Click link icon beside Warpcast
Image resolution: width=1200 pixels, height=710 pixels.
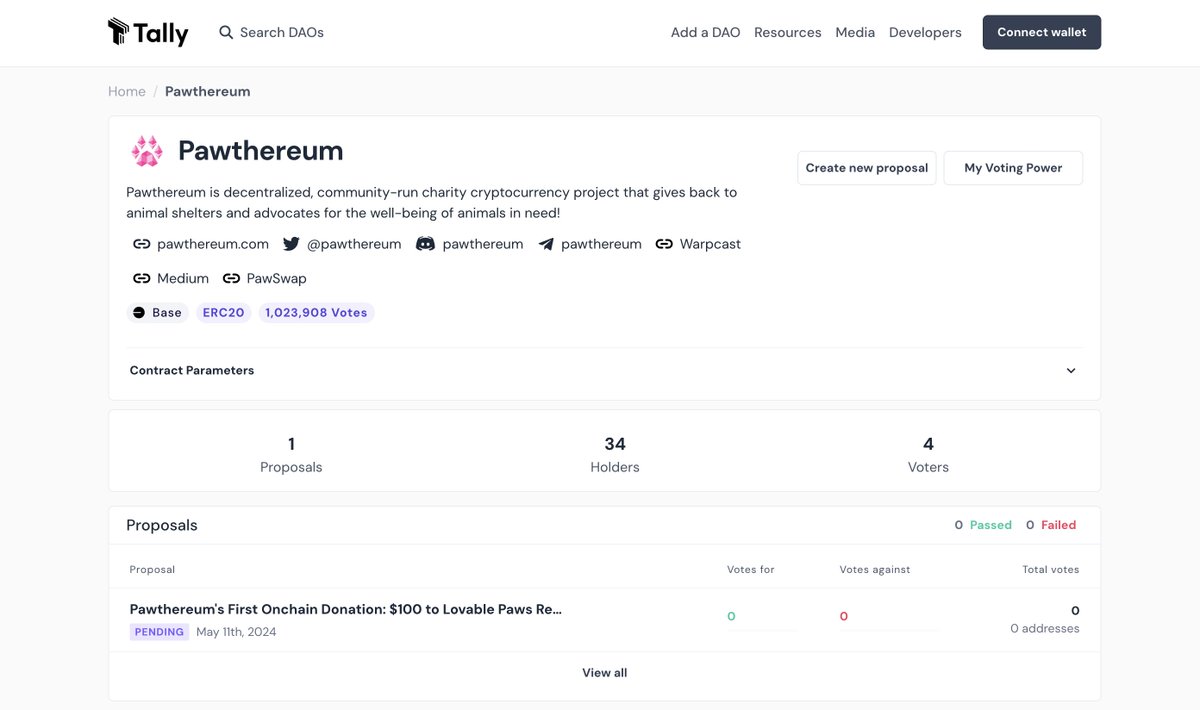[664, 244]
